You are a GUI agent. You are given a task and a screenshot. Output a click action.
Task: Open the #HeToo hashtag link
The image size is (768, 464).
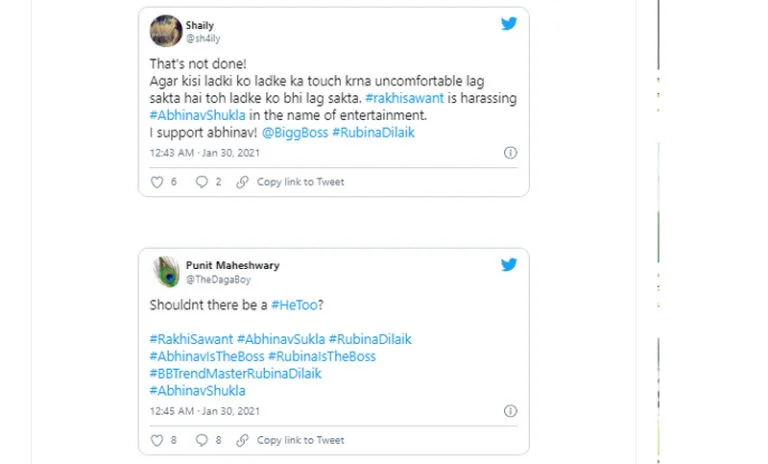[294, 305]
